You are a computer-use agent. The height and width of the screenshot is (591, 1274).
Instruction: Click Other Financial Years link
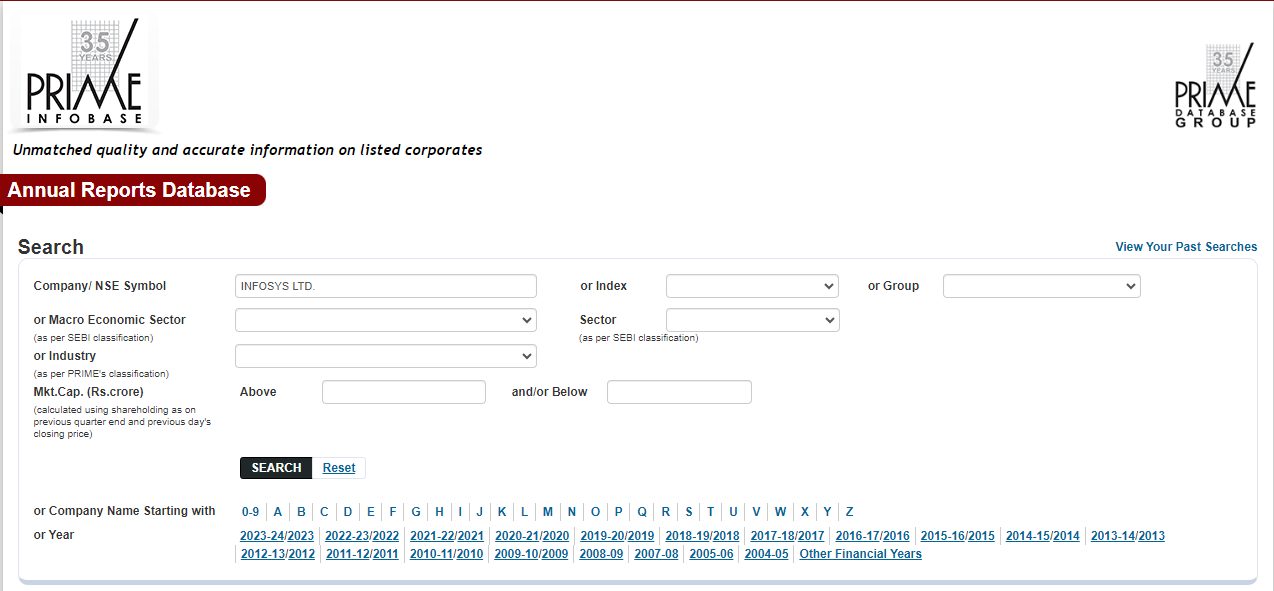[x=860, y=554]
